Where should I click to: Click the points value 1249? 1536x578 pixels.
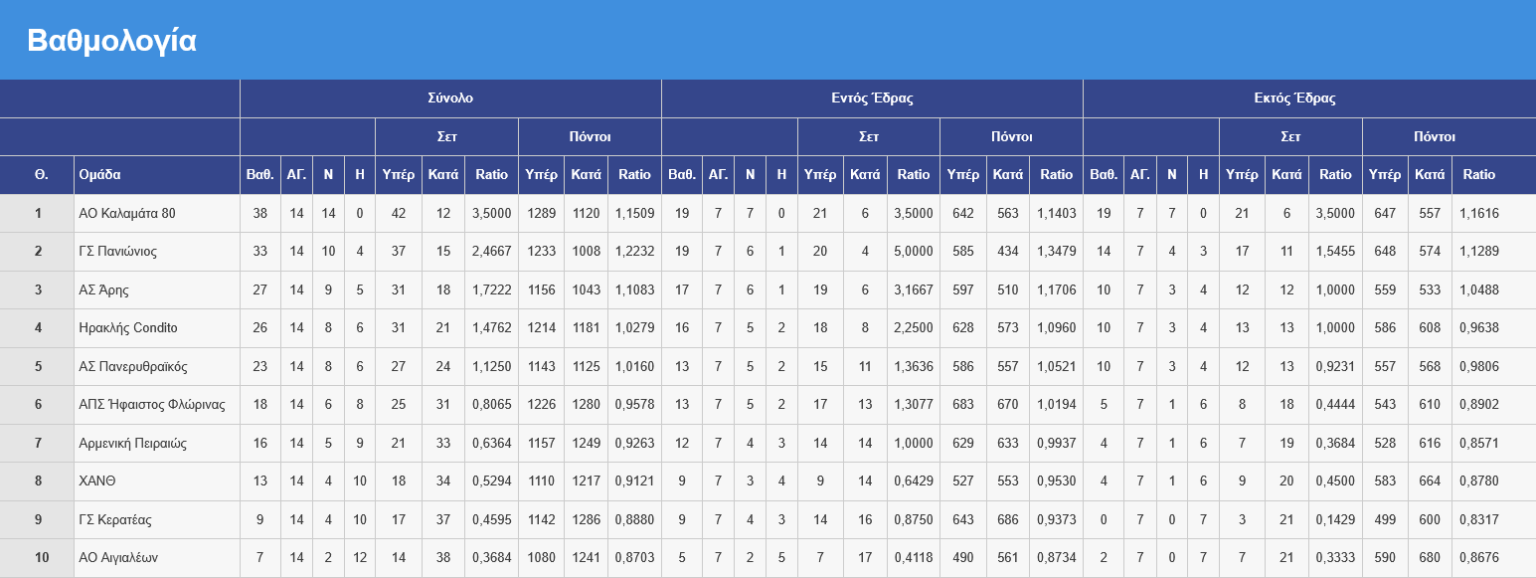pyautogui.click(x=586, y=443)
